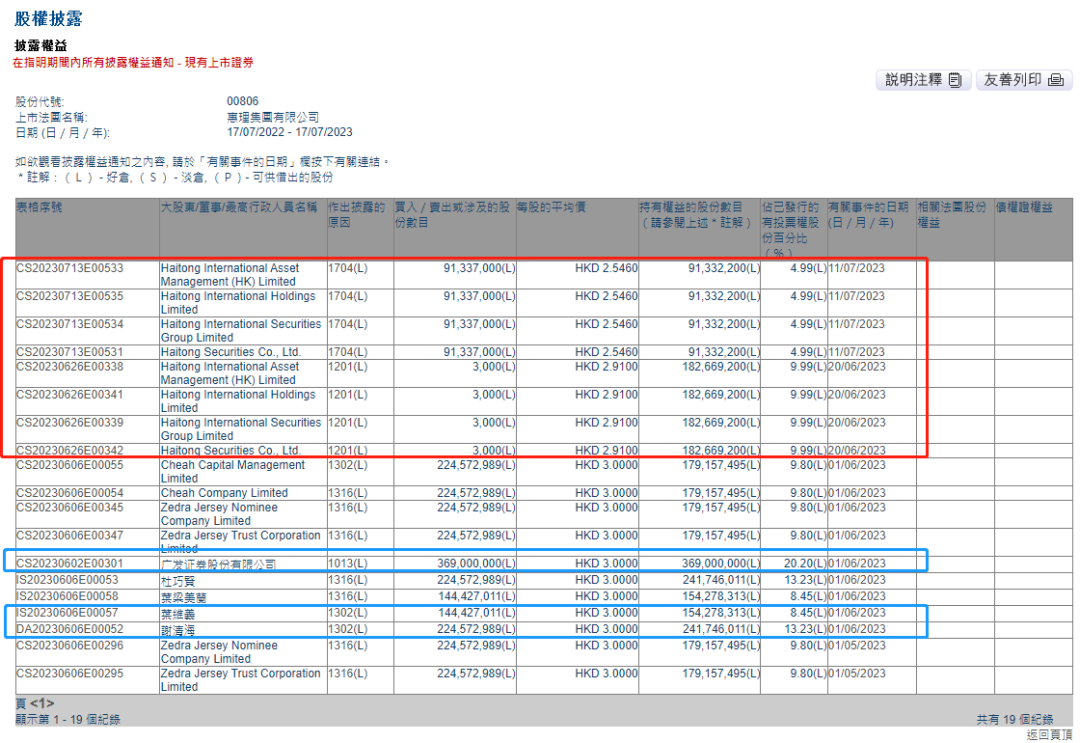Click the printer icon beside 友善列印
Screen dimensions: 1080x743
[1055, 81]
